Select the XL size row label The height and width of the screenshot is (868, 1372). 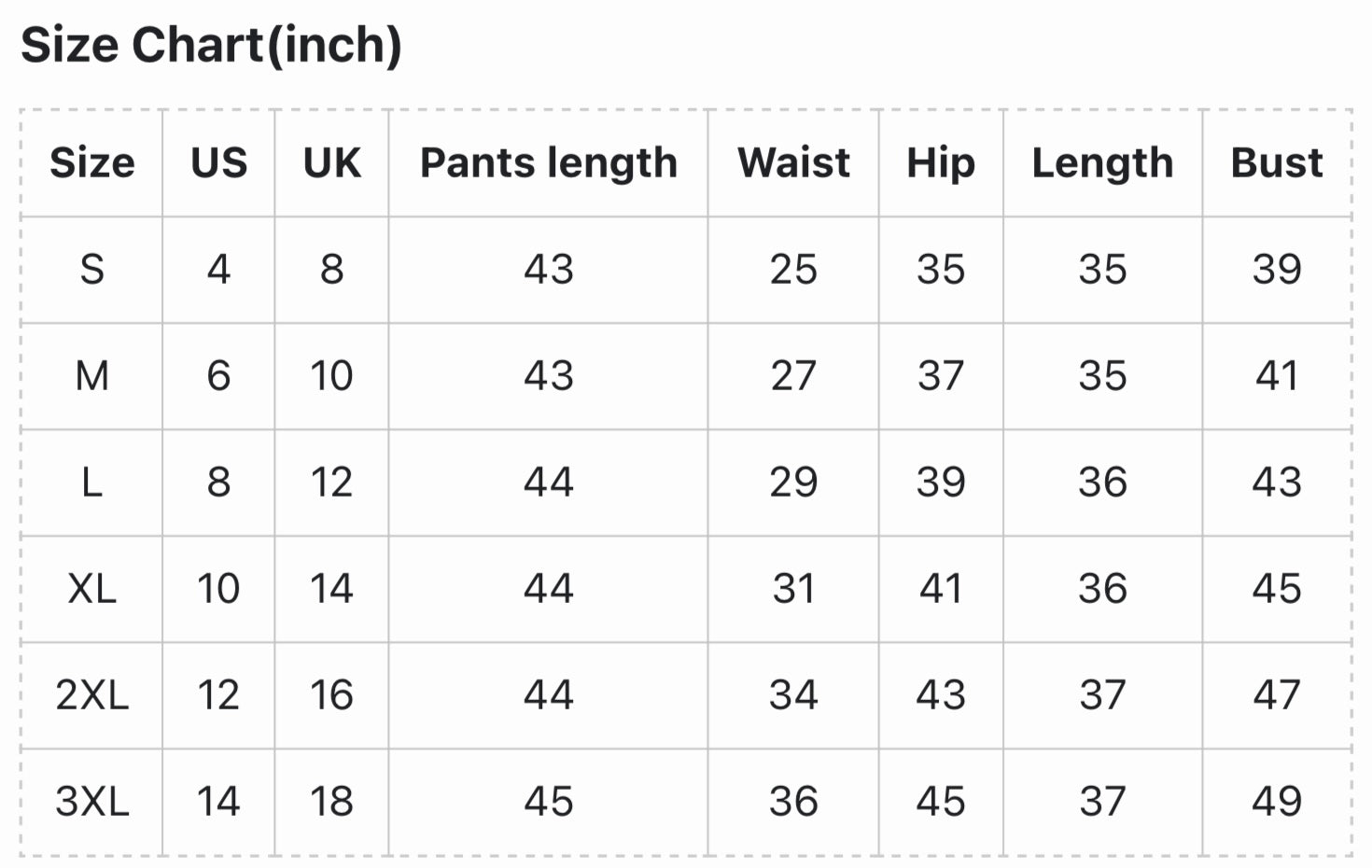coord(91,589)
